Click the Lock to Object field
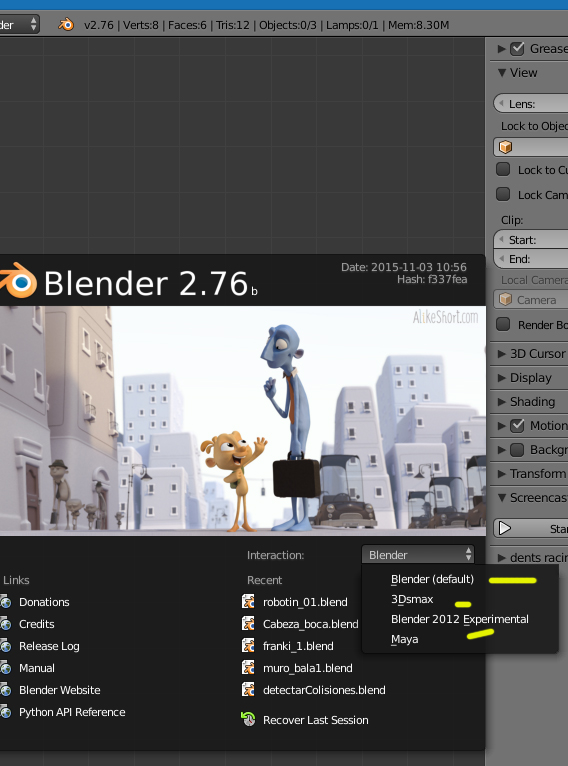The width and height of the screenshot is (568, 766). pyautogui.click(x=530, y=147)
